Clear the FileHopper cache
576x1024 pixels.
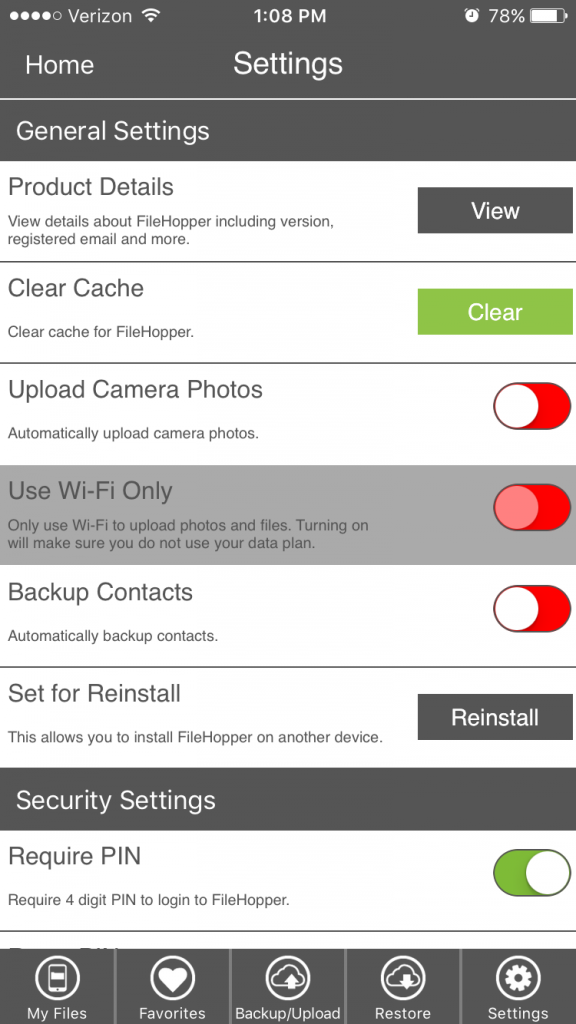pyautogui.click(x=495, y=312)
